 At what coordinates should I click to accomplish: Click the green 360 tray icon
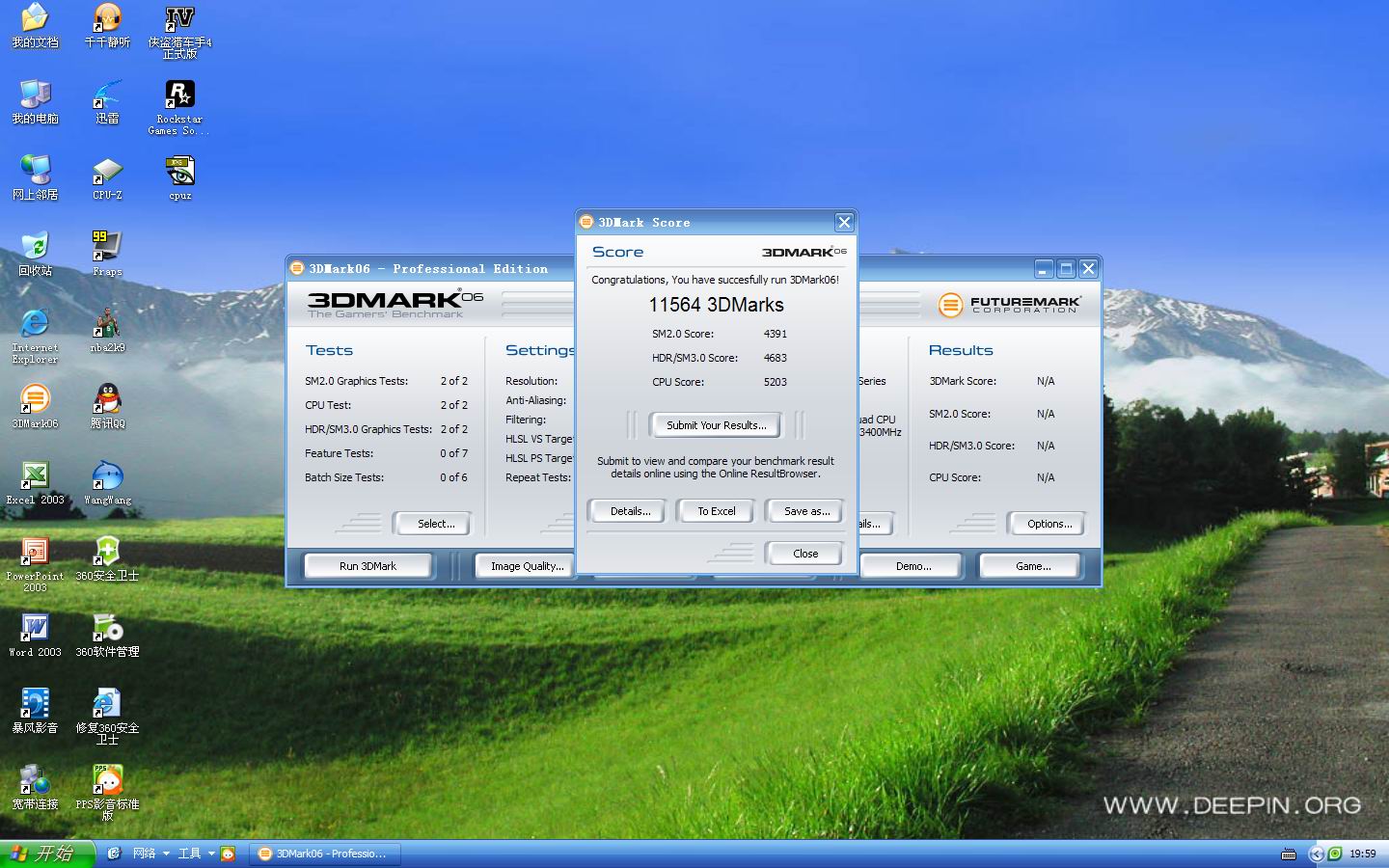tap(1335, 854)
